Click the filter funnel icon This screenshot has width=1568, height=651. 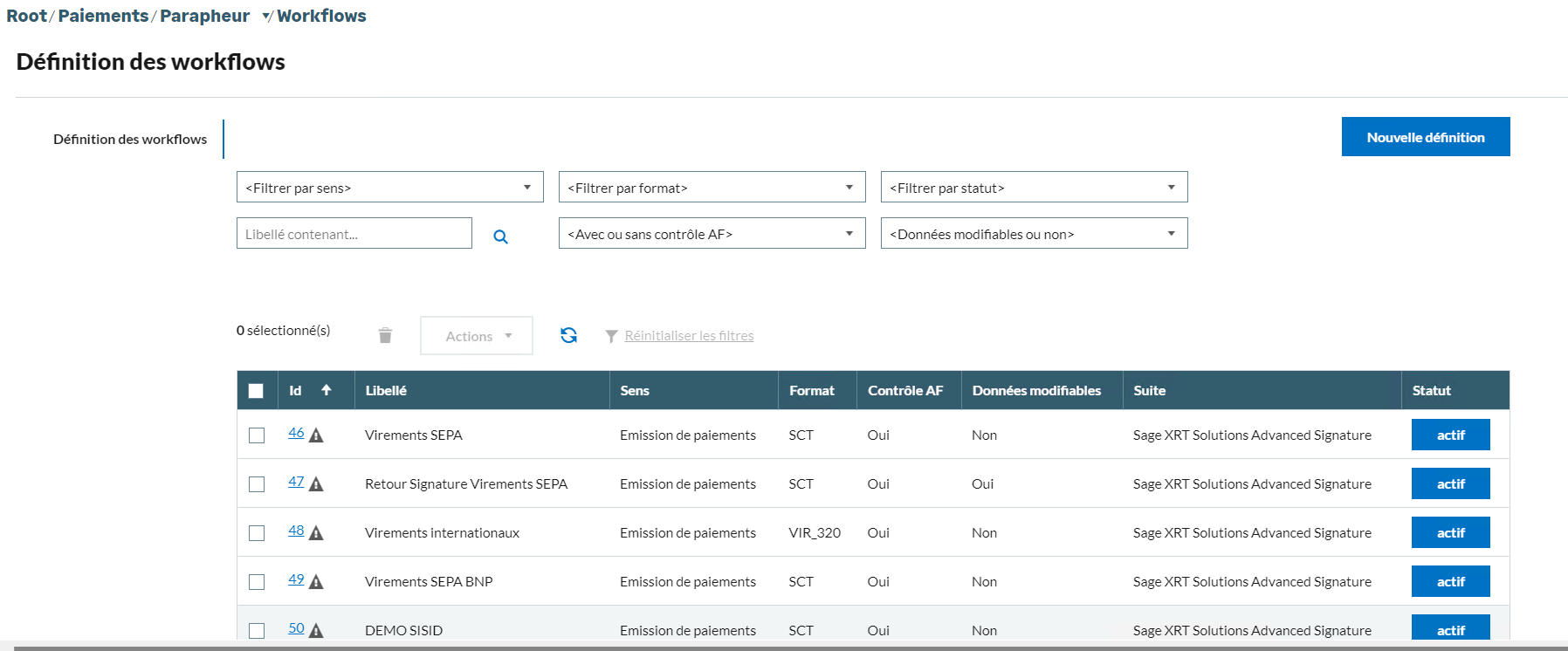click(x=611, y=336)
